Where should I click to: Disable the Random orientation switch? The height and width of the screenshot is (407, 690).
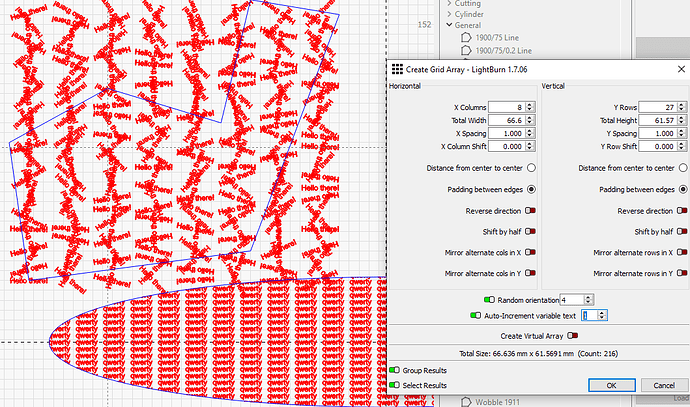pos(489,300)
